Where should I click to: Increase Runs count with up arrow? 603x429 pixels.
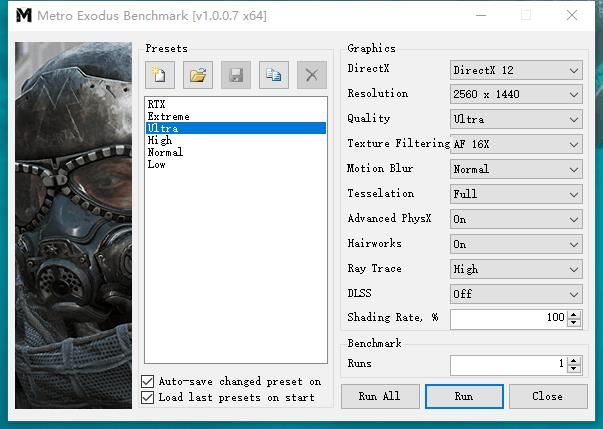(574, 361)
